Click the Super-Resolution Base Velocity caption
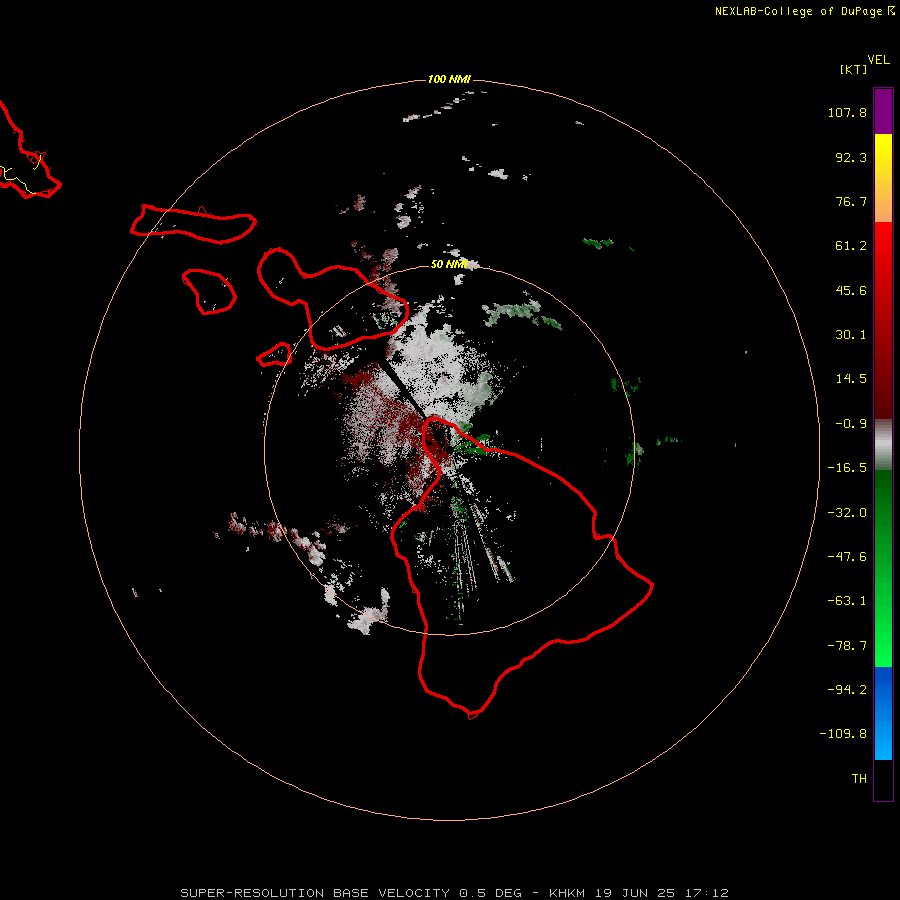The height and width of the screenshot is (900, 900). 454,893
